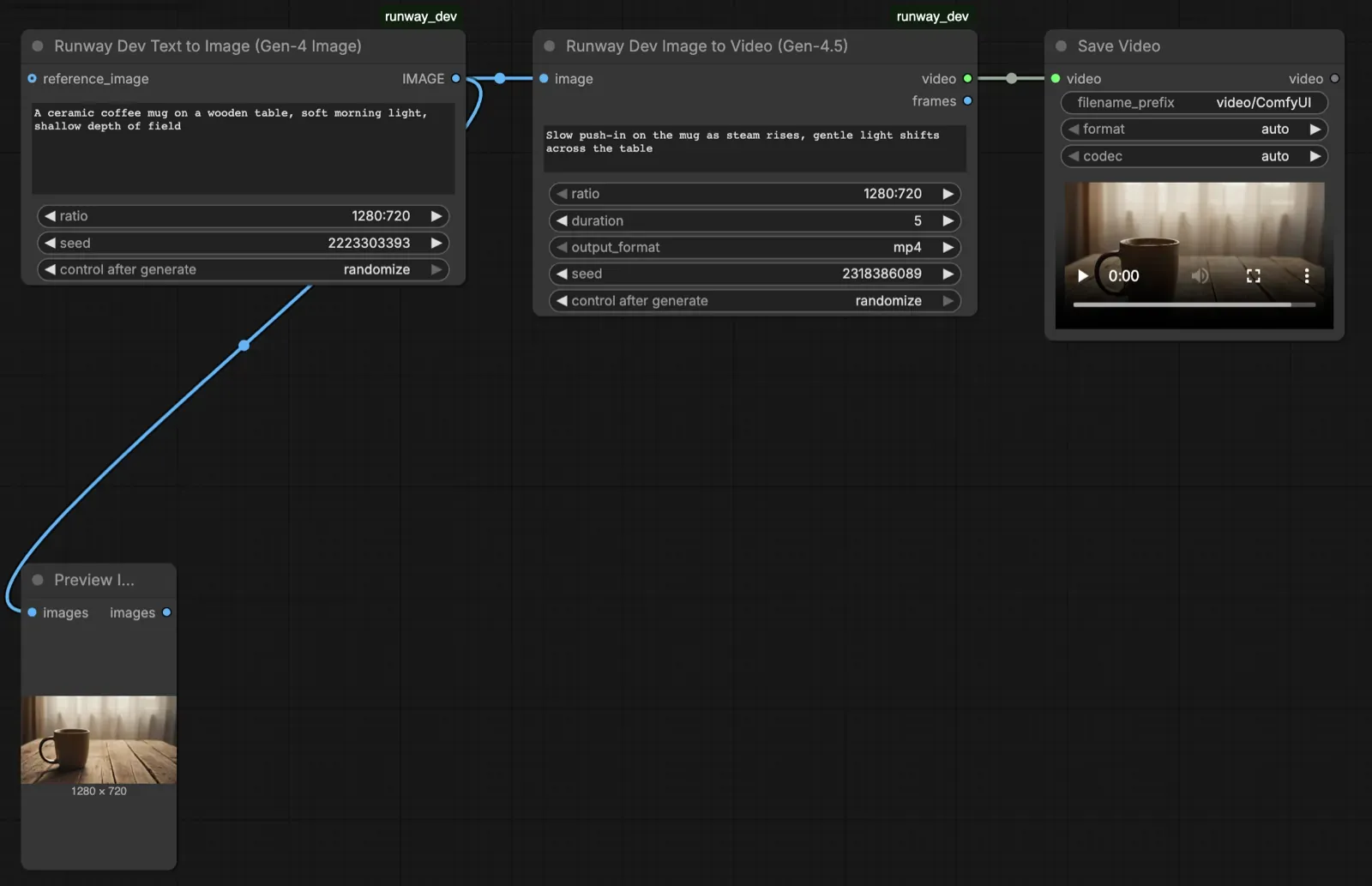Screen dimensions: 1372x886
Task: Click the images output socket on Preview node
Action: (166, 612)
